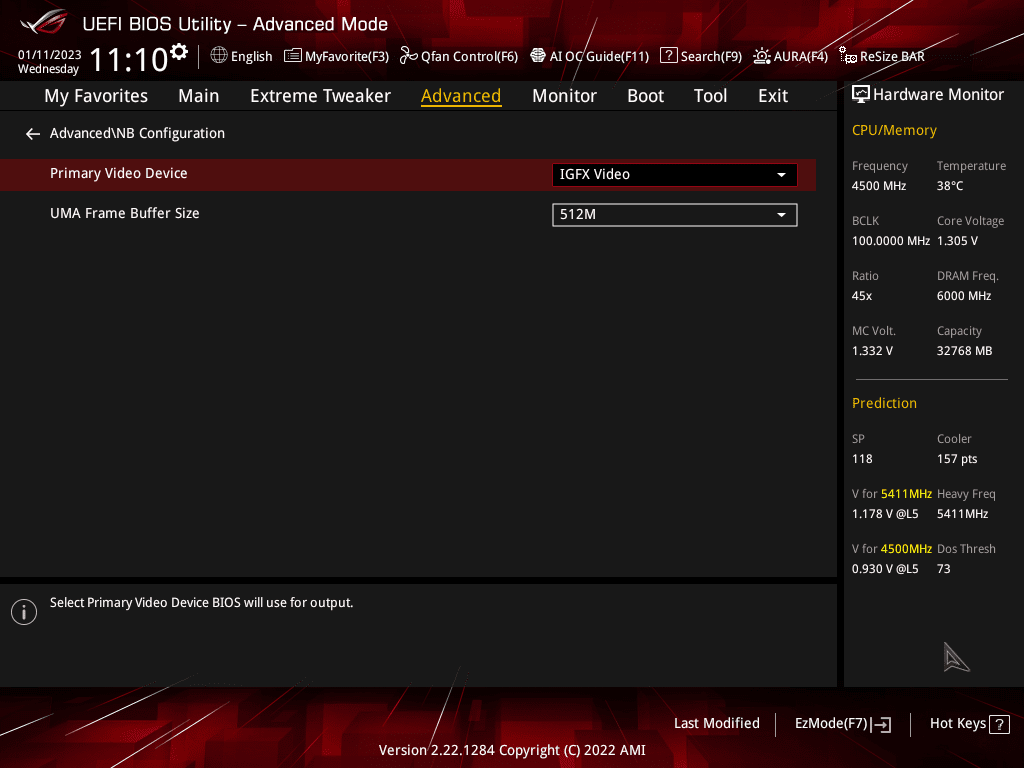Click the AURA(F4) light icon
1024x768 pixels.
761,56
